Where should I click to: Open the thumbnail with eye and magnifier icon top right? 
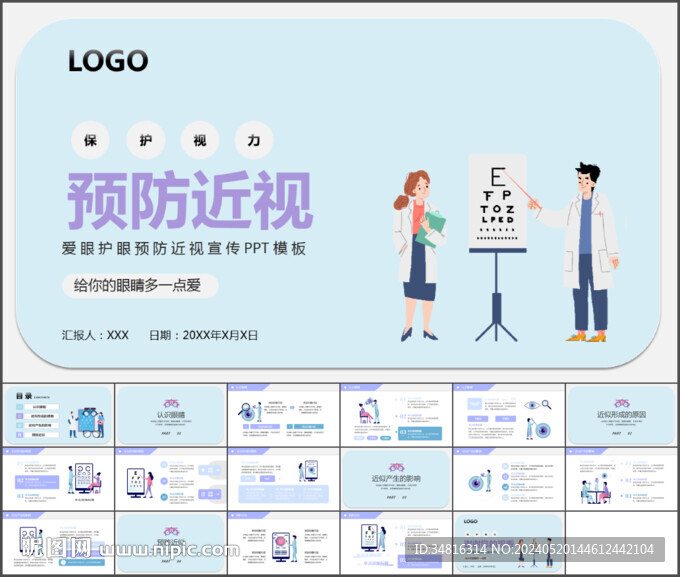[509, 415]
